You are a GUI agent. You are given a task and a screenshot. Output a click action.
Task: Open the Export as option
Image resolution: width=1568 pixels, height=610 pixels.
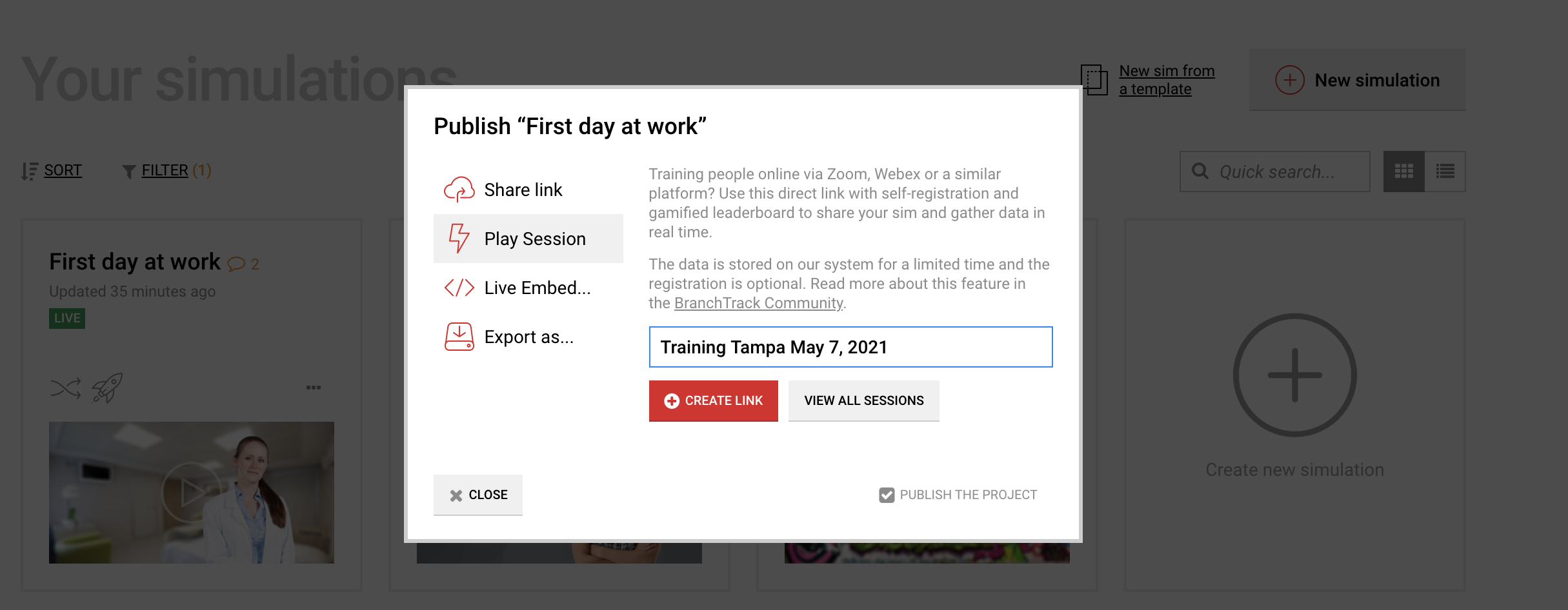pos(528,337)
